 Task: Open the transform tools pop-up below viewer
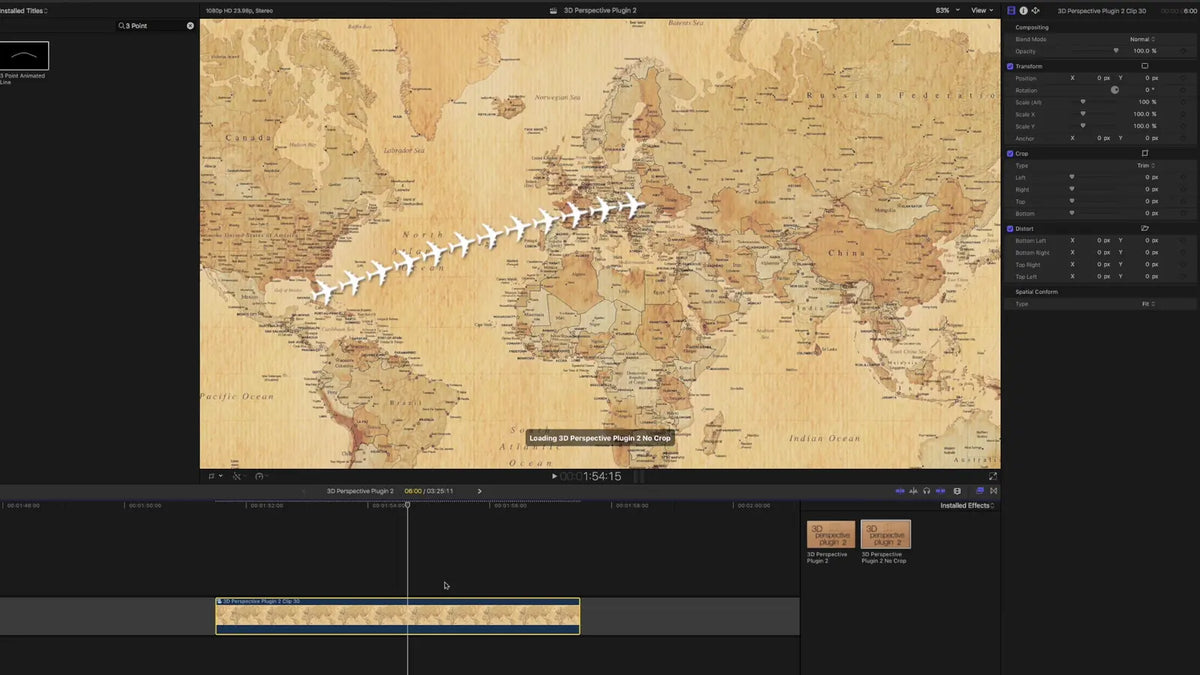(215, 476)
